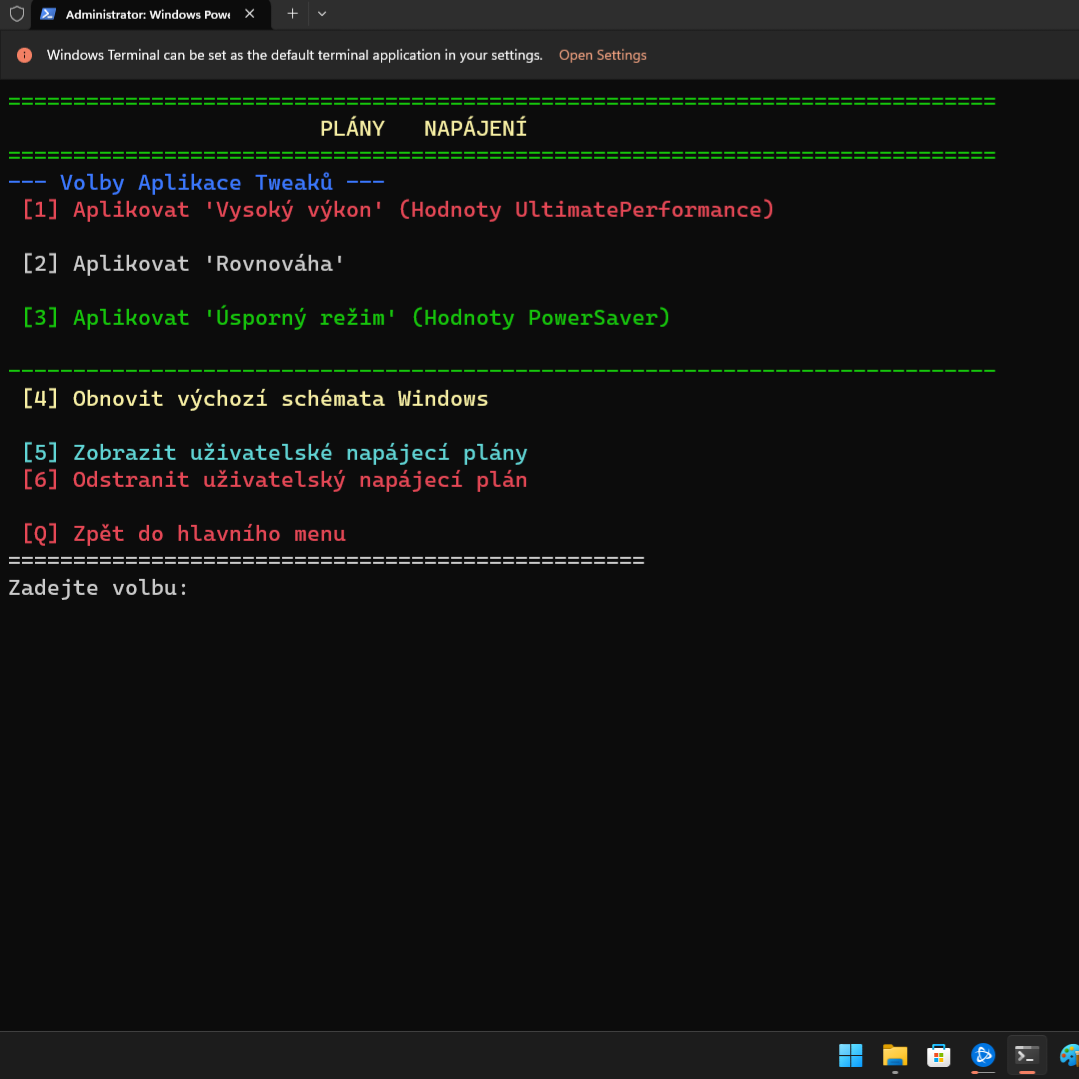The width and height of the screenshot is (1079, 1079).
Task: Open Microsoft Store from the taskbar
Action: tap(938, 1055)
